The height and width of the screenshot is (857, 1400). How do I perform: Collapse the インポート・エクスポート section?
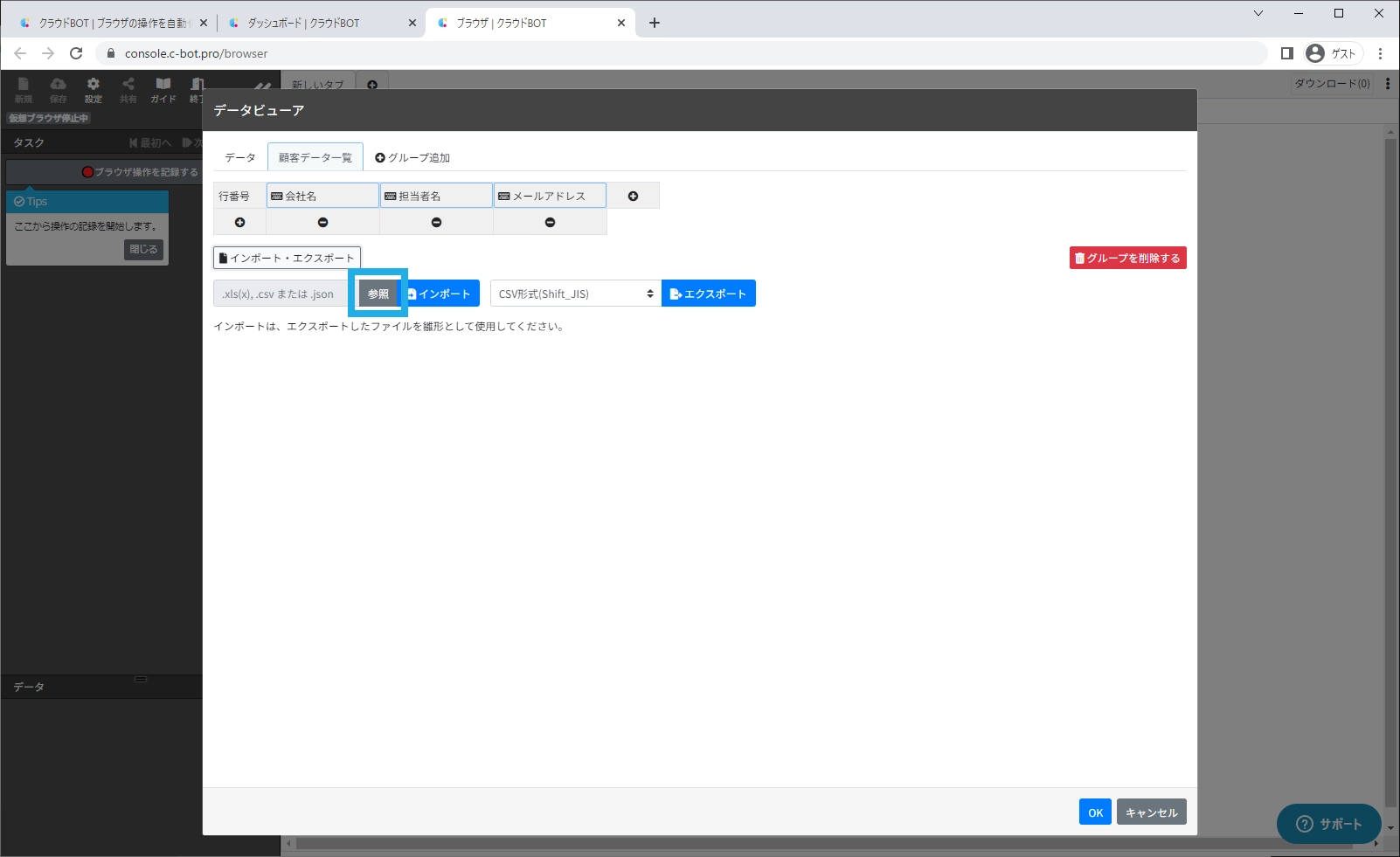(287, 258)
